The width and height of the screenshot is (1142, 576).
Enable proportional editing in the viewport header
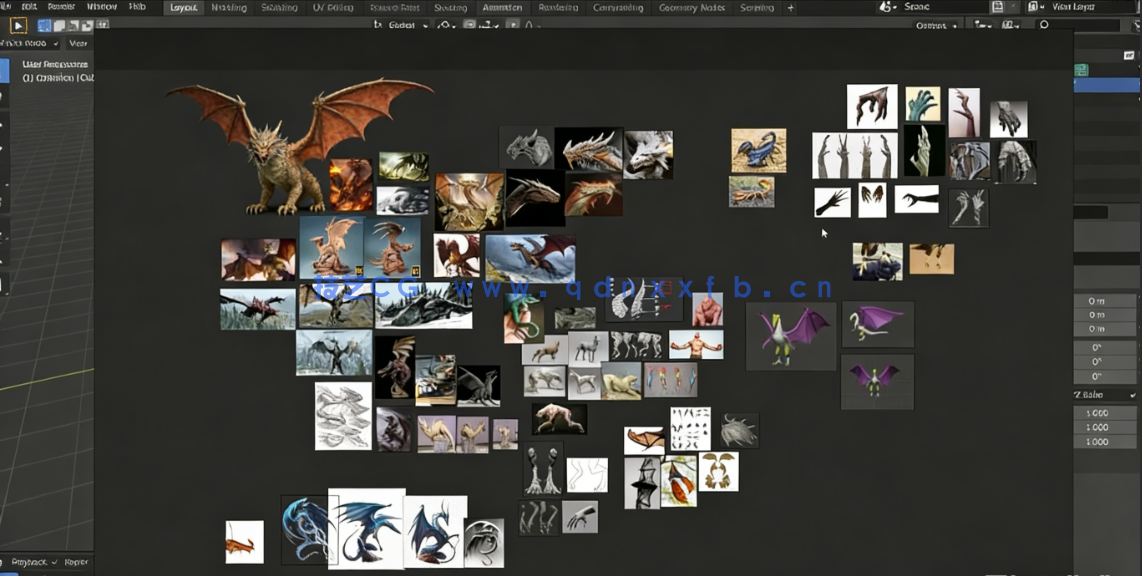470,25
